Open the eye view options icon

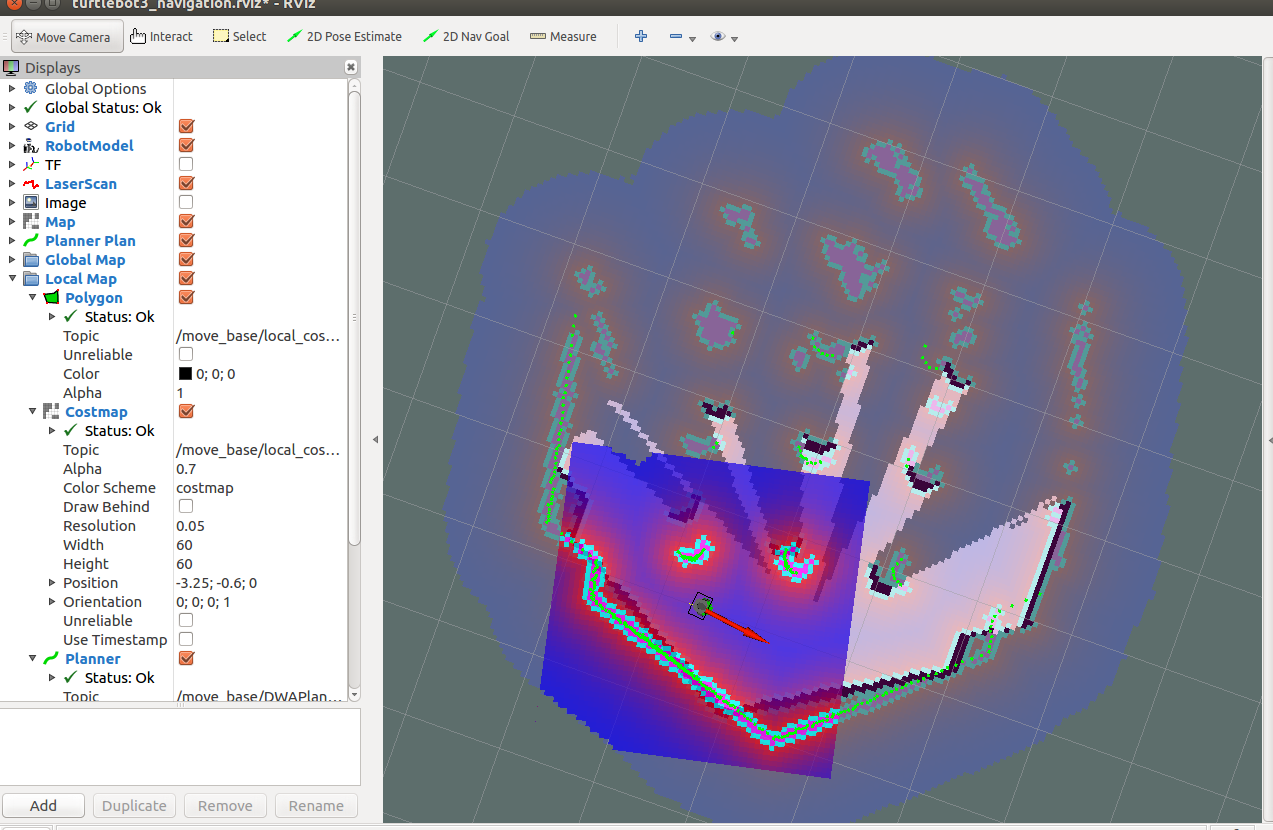click(718, 36)
